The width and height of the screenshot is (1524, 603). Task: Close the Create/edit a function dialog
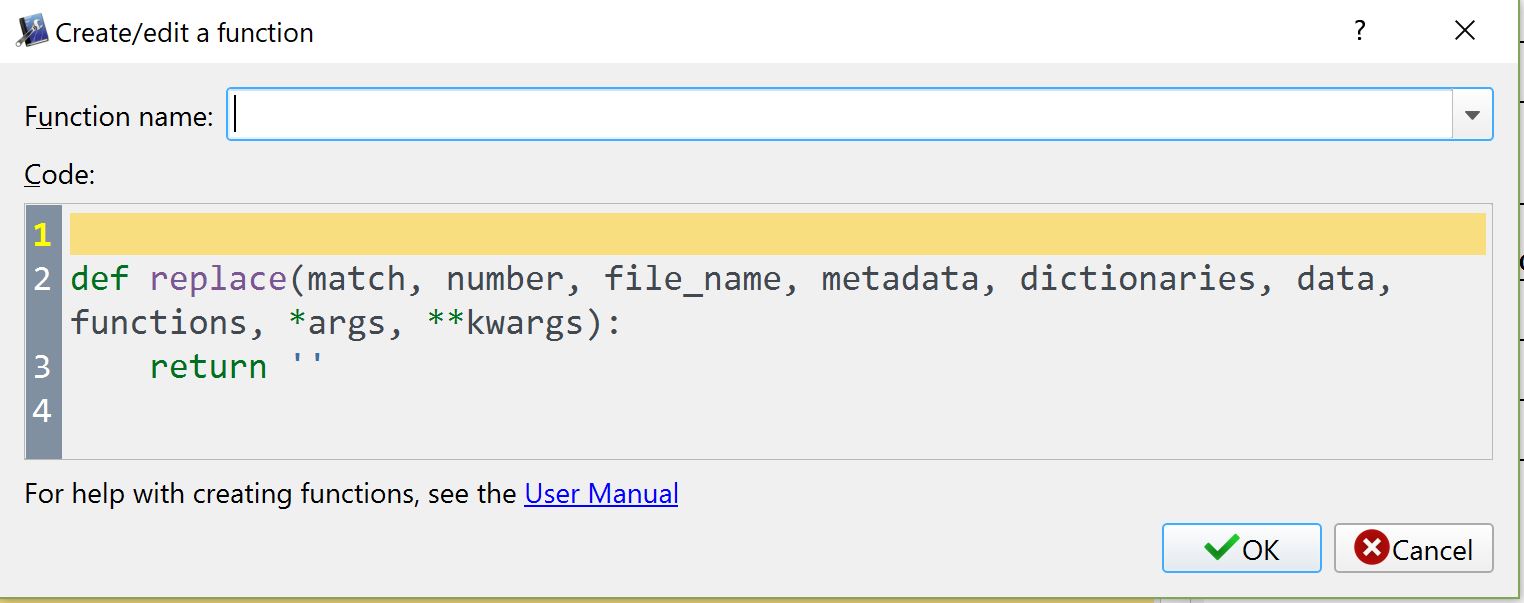pos(1465,31)
